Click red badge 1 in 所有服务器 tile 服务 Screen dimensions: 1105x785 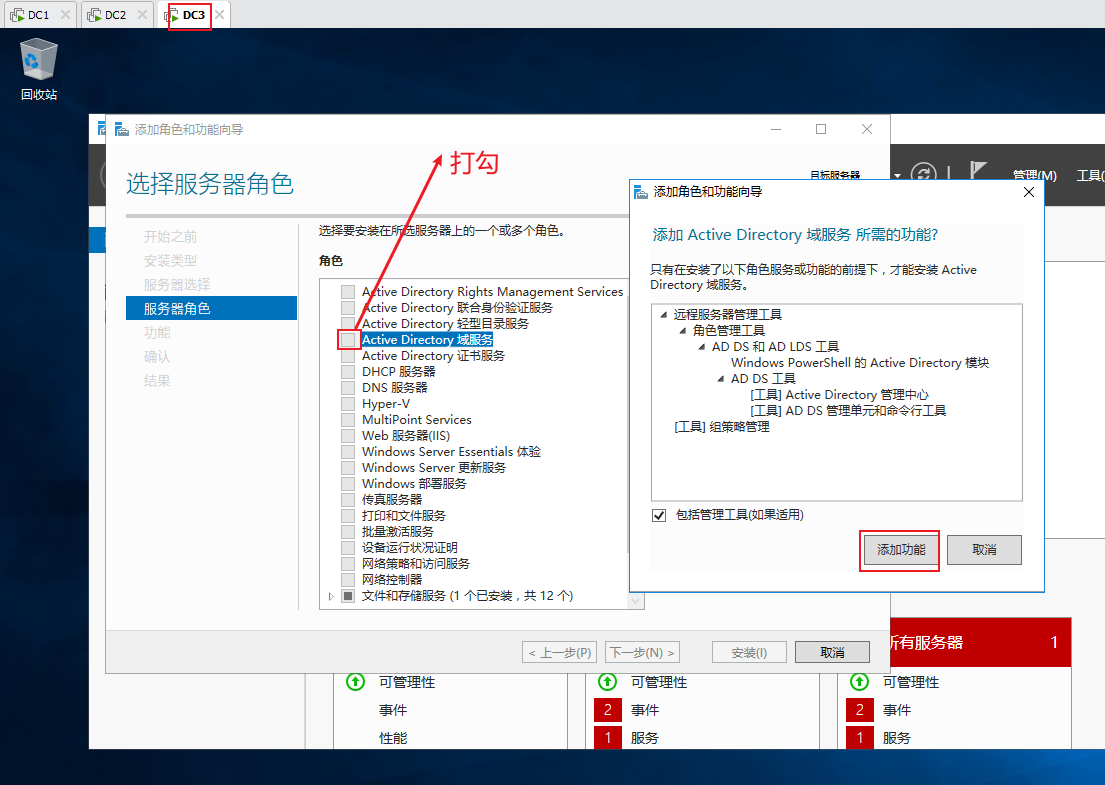click(x=860, y=738)
